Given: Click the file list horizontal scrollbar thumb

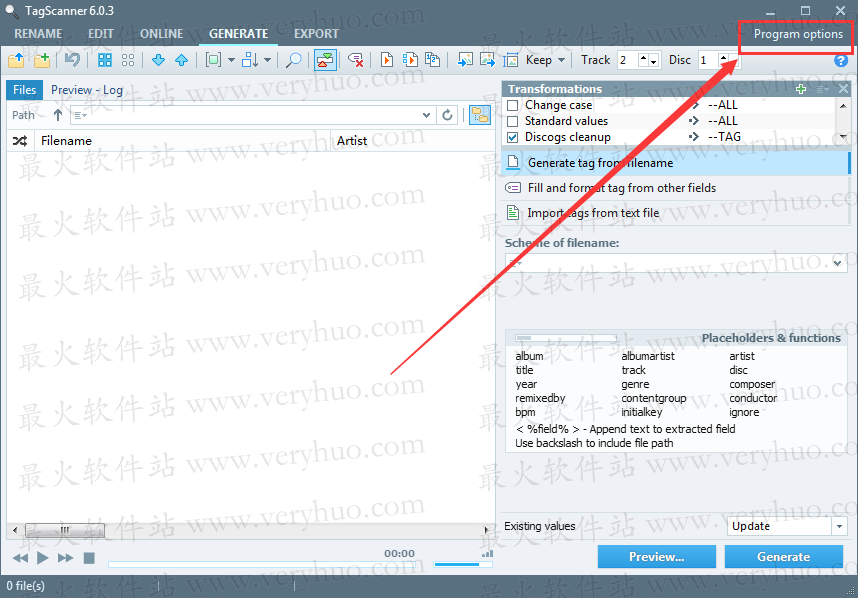Looking at the screenshot, I should [x=65, y=530].
